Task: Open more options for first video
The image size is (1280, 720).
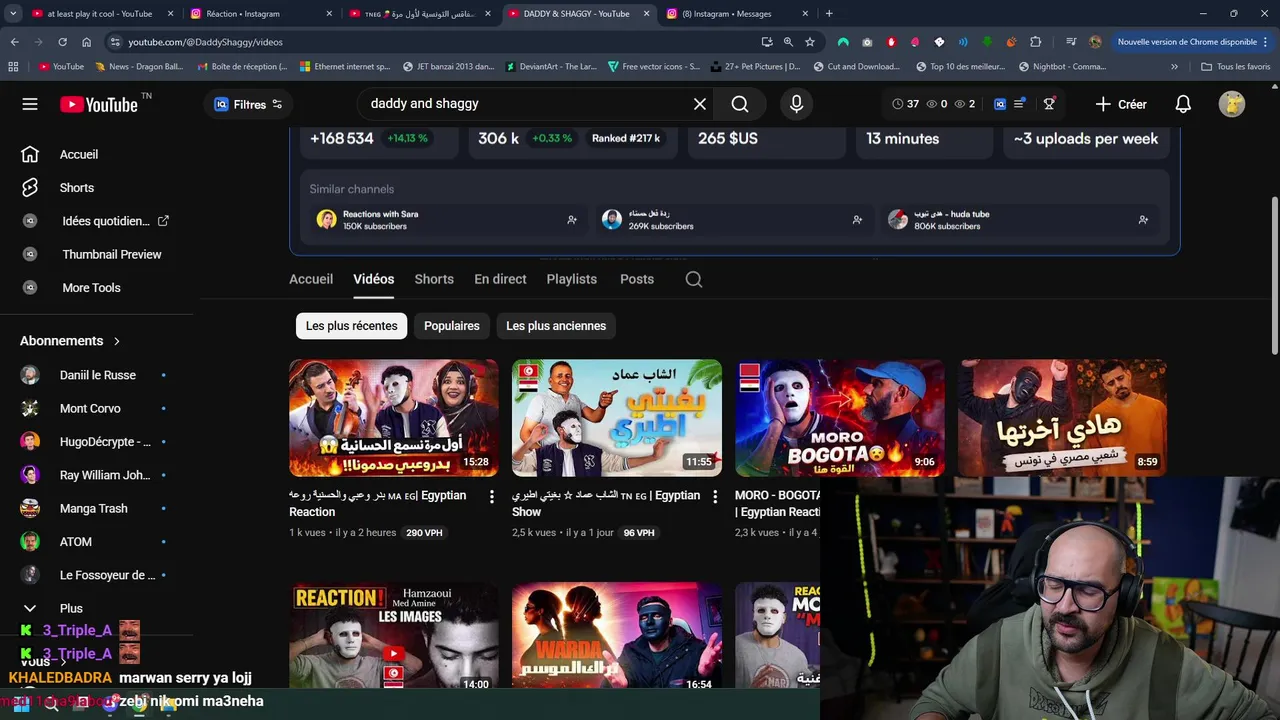Action: point(491,496)
